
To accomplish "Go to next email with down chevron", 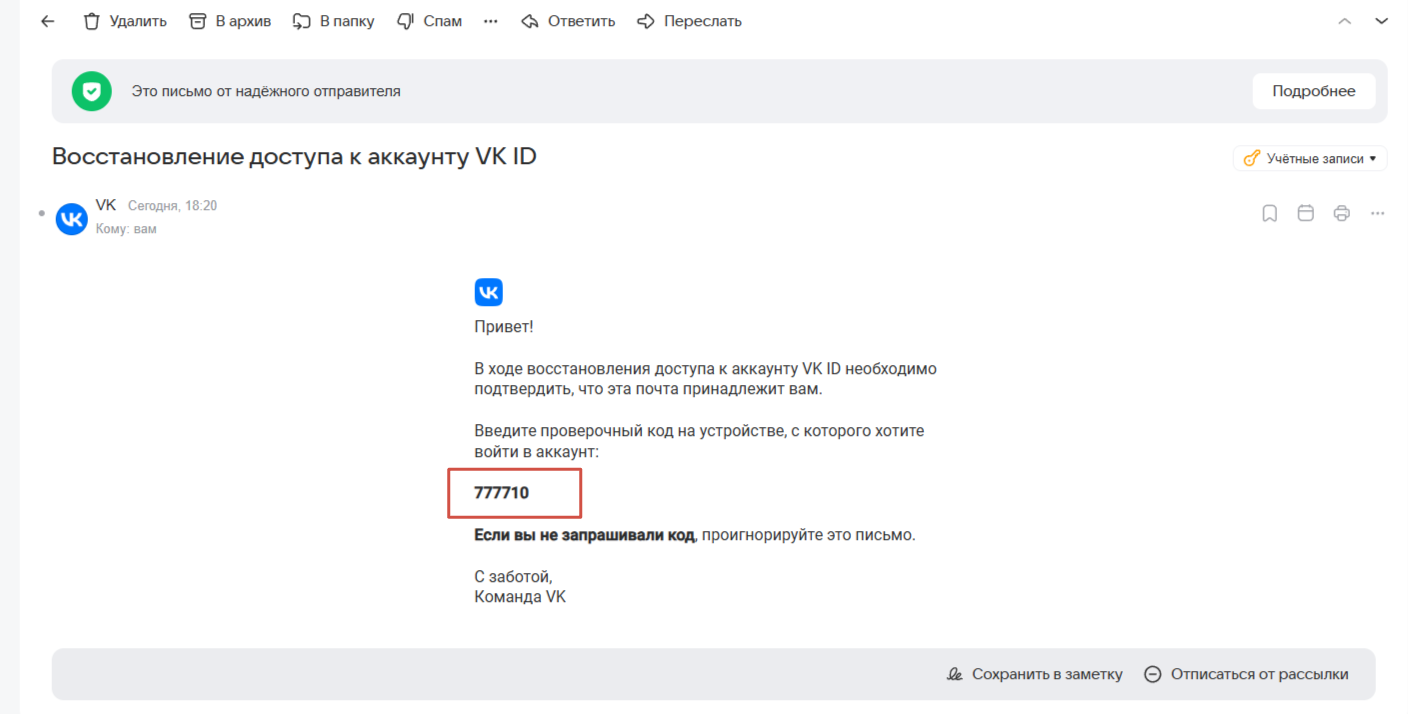I will coord(1381,21).
